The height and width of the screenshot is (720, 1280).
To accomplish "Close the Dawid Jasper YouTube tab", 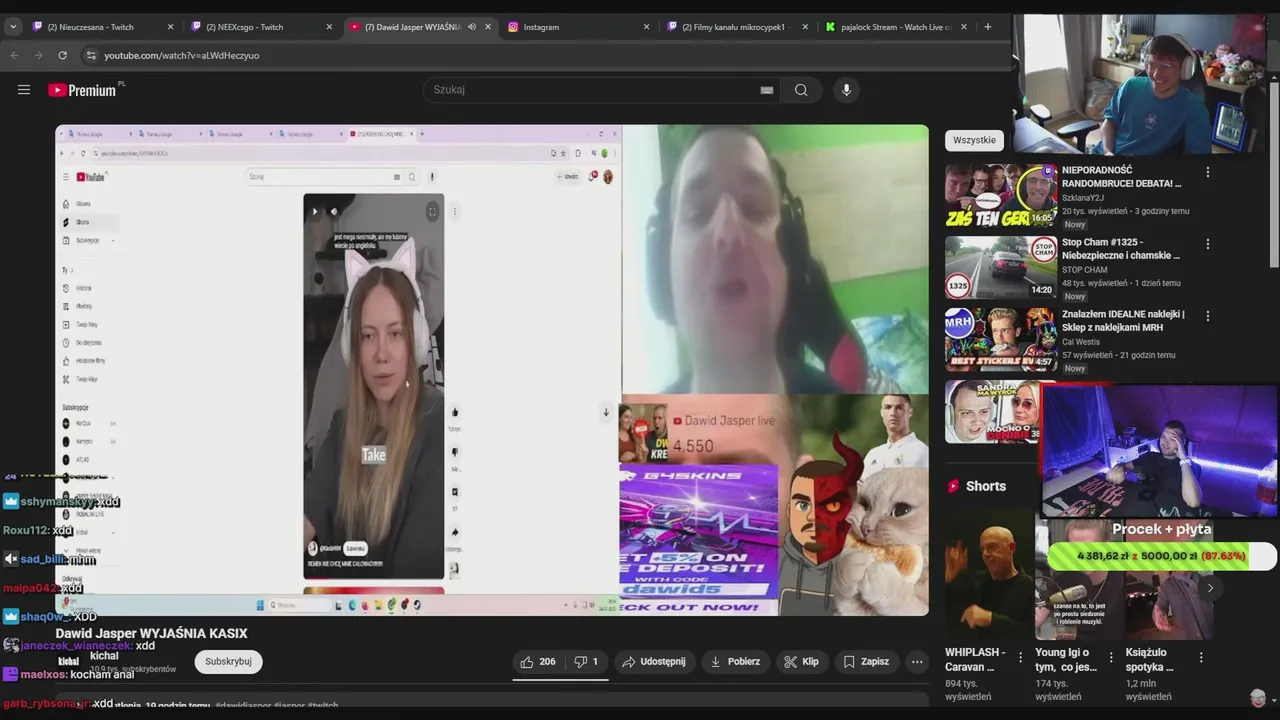I will [488, 27].
